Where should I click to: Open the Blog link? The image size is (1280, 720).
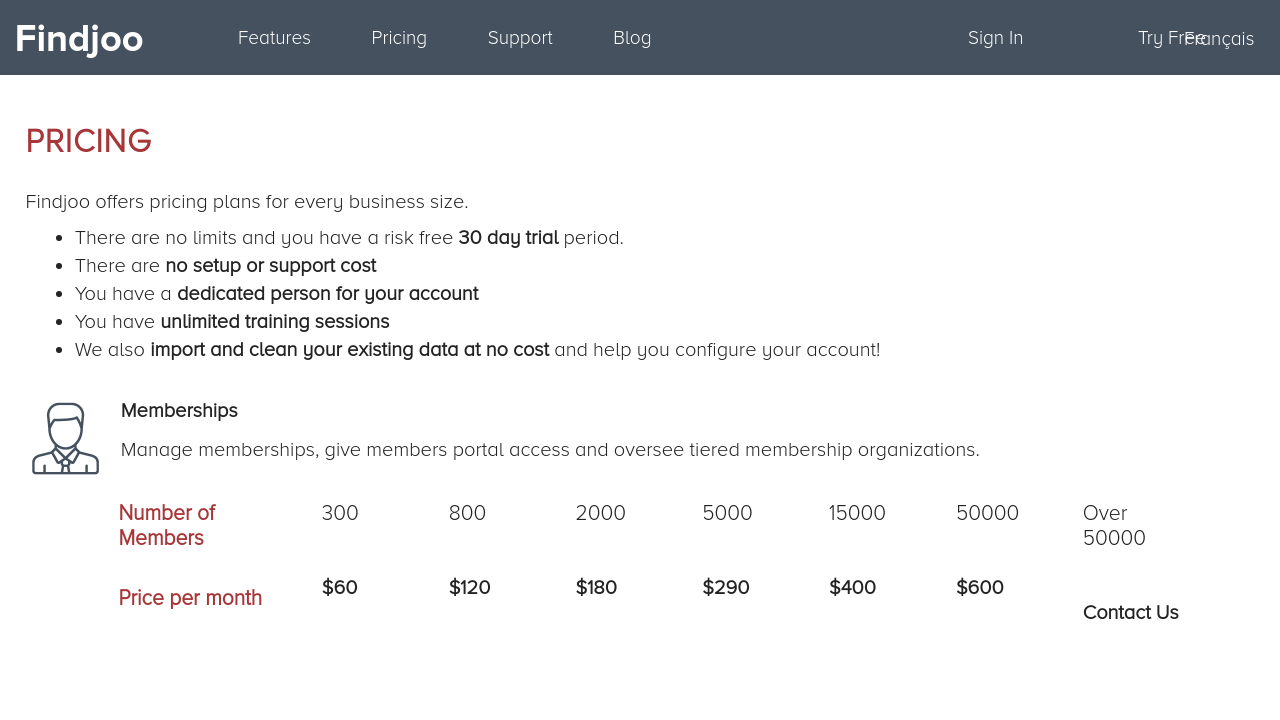(x=632, y=38)
